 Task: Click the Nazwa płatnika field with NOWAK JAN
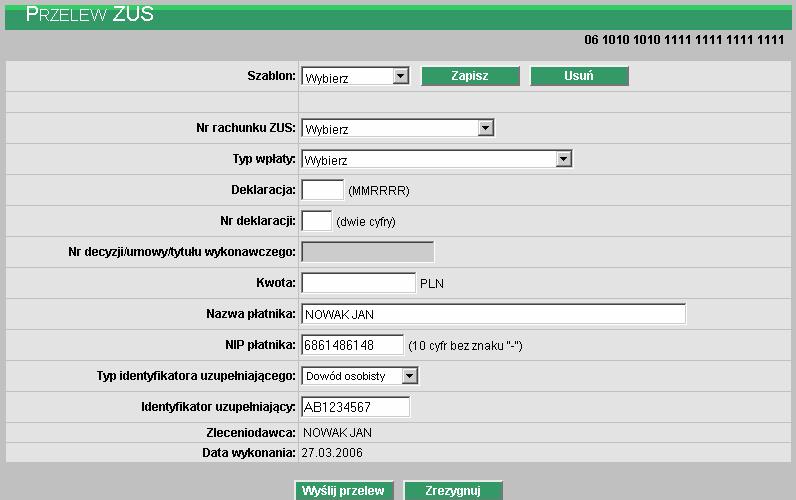click(493, 314)
